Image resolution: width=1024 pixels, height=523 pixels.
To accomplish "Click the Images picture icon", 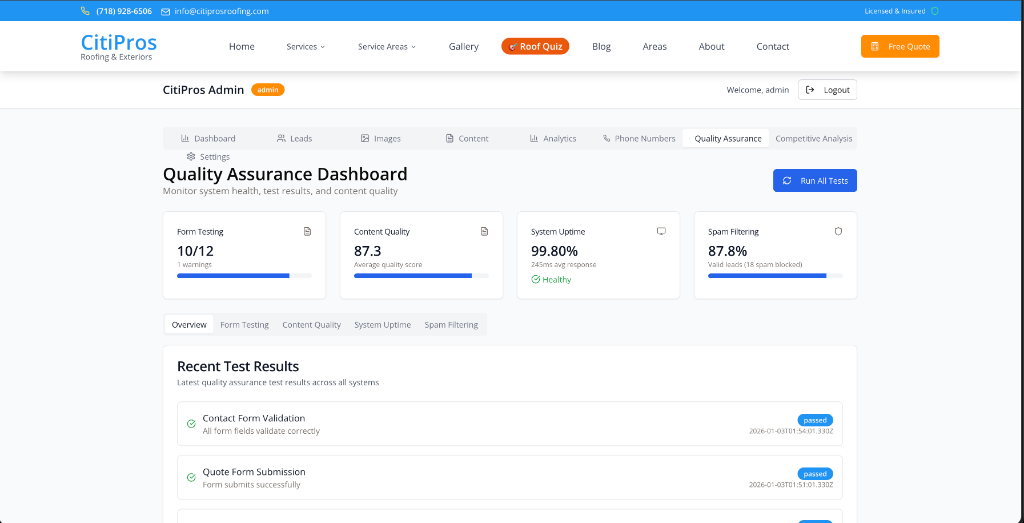I will click(x=365, y=138).
